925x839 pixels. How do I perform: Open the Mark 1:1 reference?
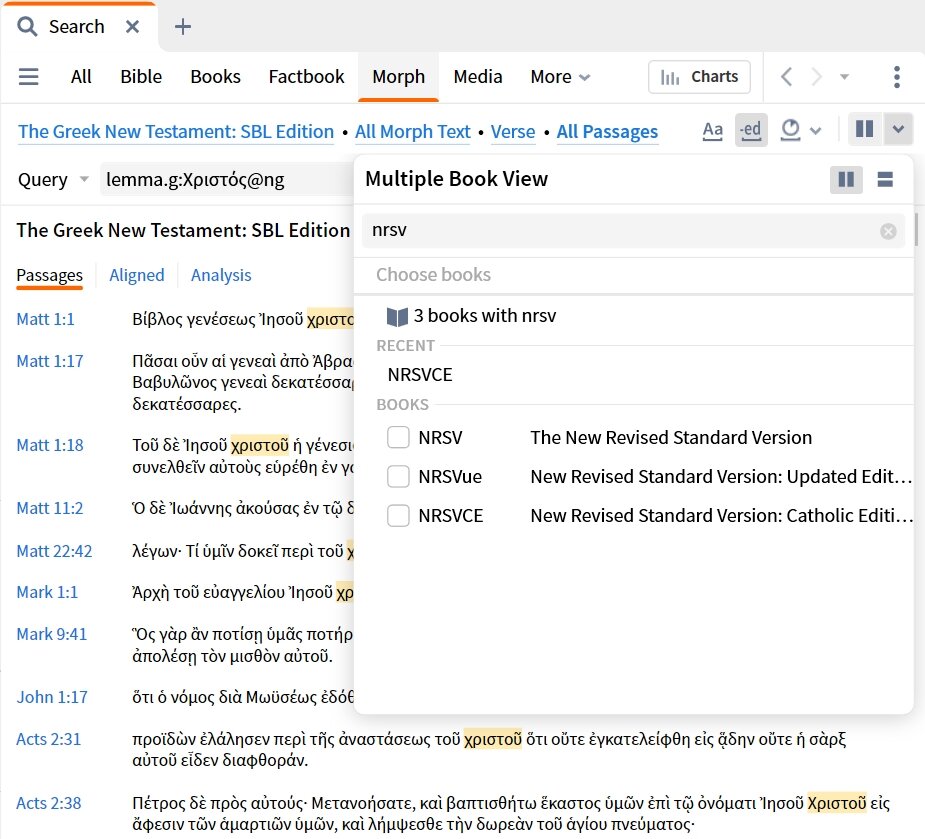tap(47, 592)
